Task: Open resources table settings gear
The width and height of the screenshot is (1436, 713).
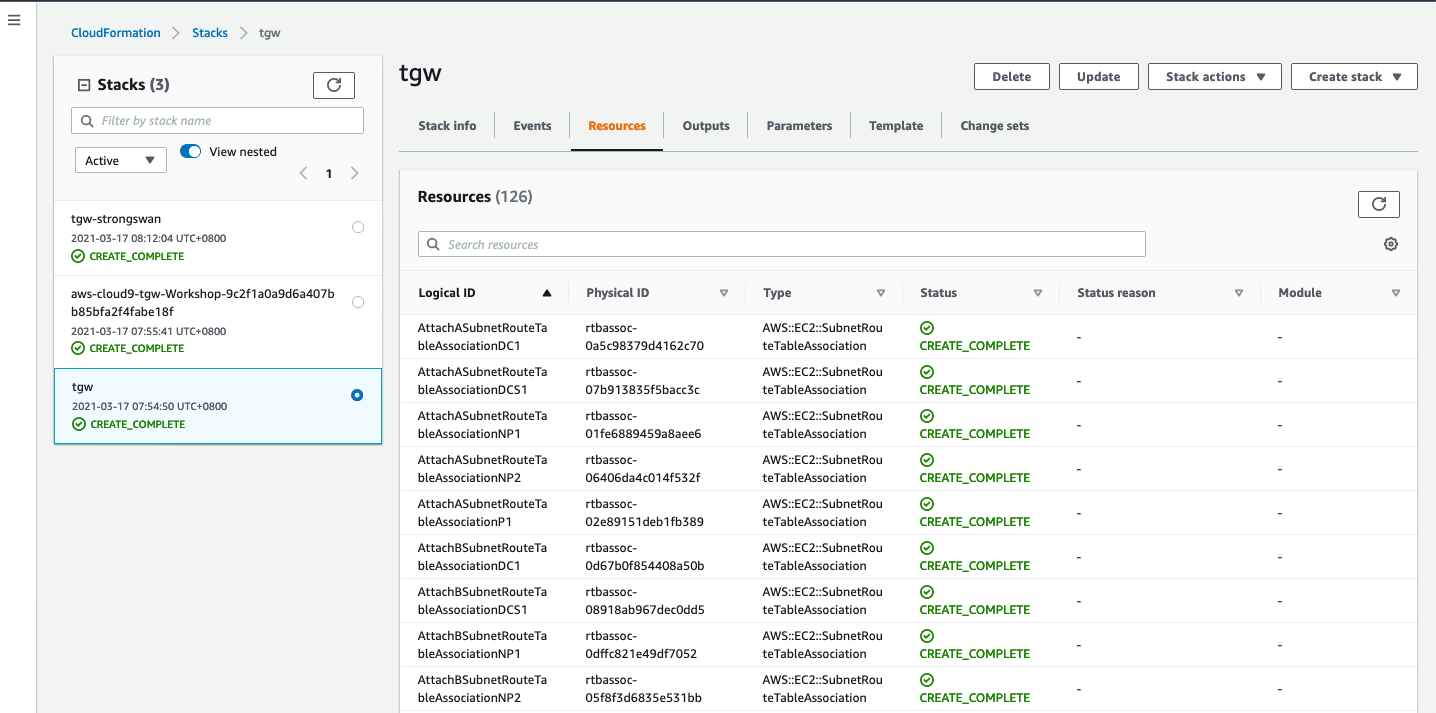Action: tap(1390, 244)
